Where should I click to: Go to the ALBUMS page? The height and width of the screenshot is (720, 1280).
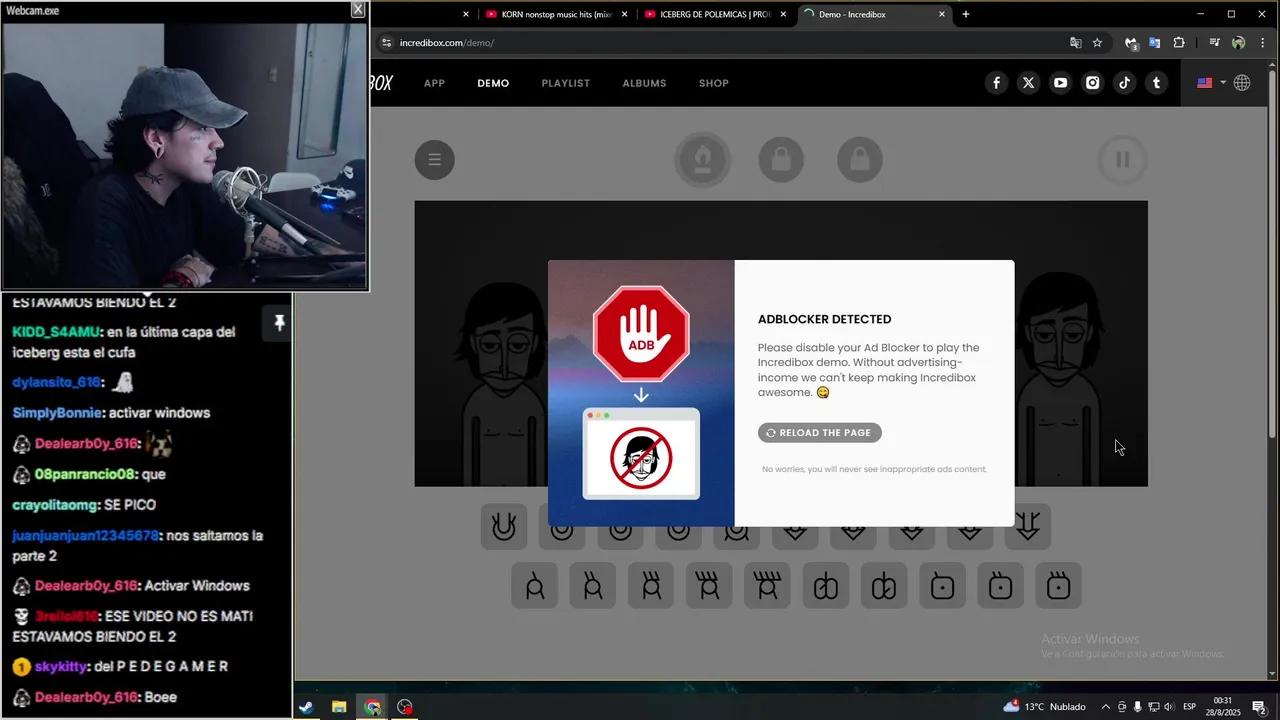644,83
